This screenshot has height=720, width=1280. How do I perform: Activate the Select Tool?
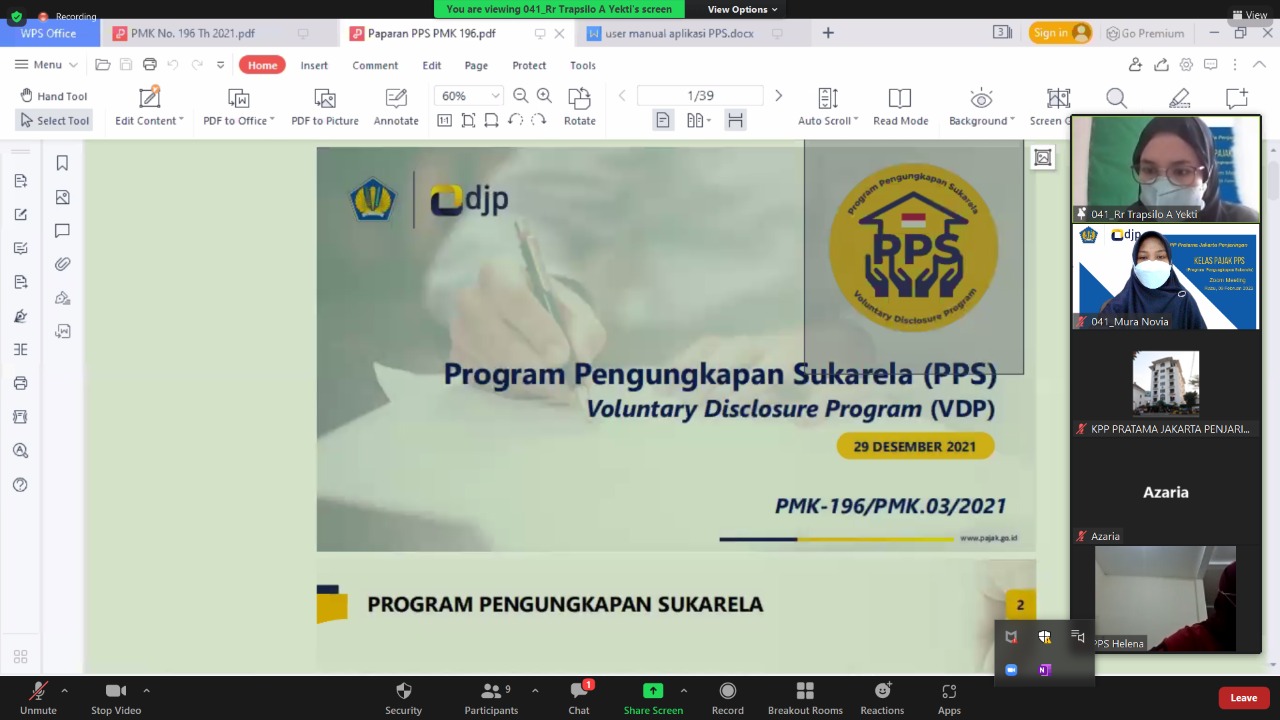pyautogui.click(x=55, y=121)
